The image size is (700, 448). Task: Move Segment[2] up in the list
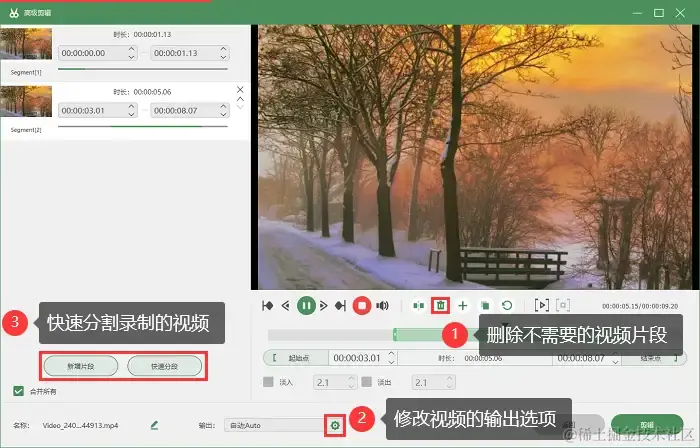pyautogui.click(x=240, y=99)
